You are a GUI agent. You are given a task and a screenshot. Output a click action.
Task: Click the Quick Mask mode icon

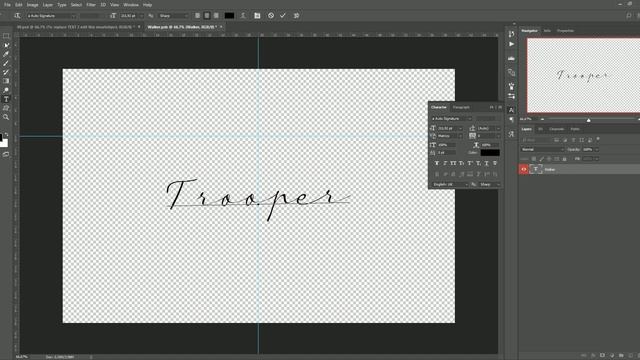coord(6,155)
